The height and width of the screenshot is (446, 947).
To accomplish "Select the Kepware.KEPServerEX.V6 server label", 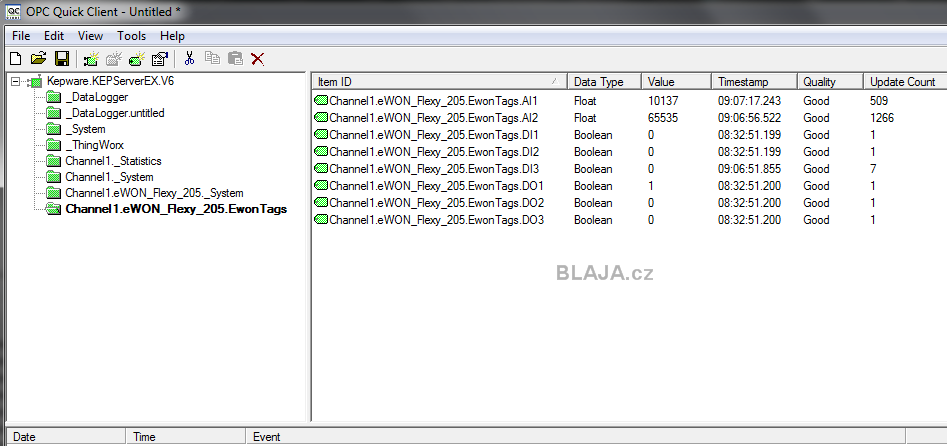I will [111, 81].
